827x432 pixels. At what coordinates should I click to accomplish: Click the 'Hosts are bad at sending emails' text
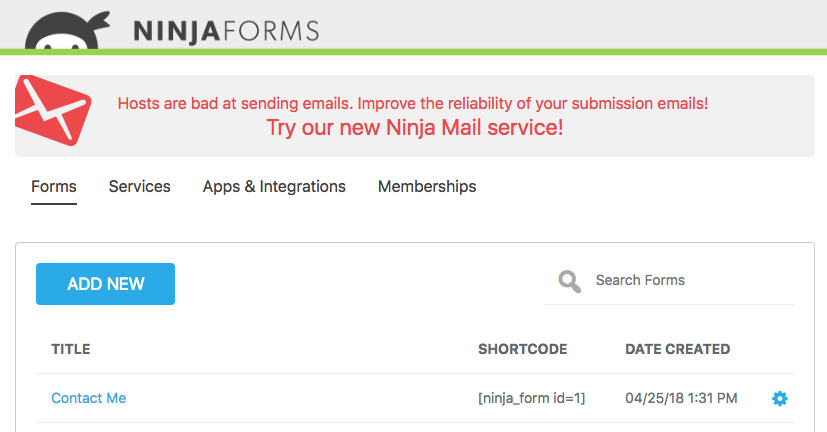[x=413, y=103]
